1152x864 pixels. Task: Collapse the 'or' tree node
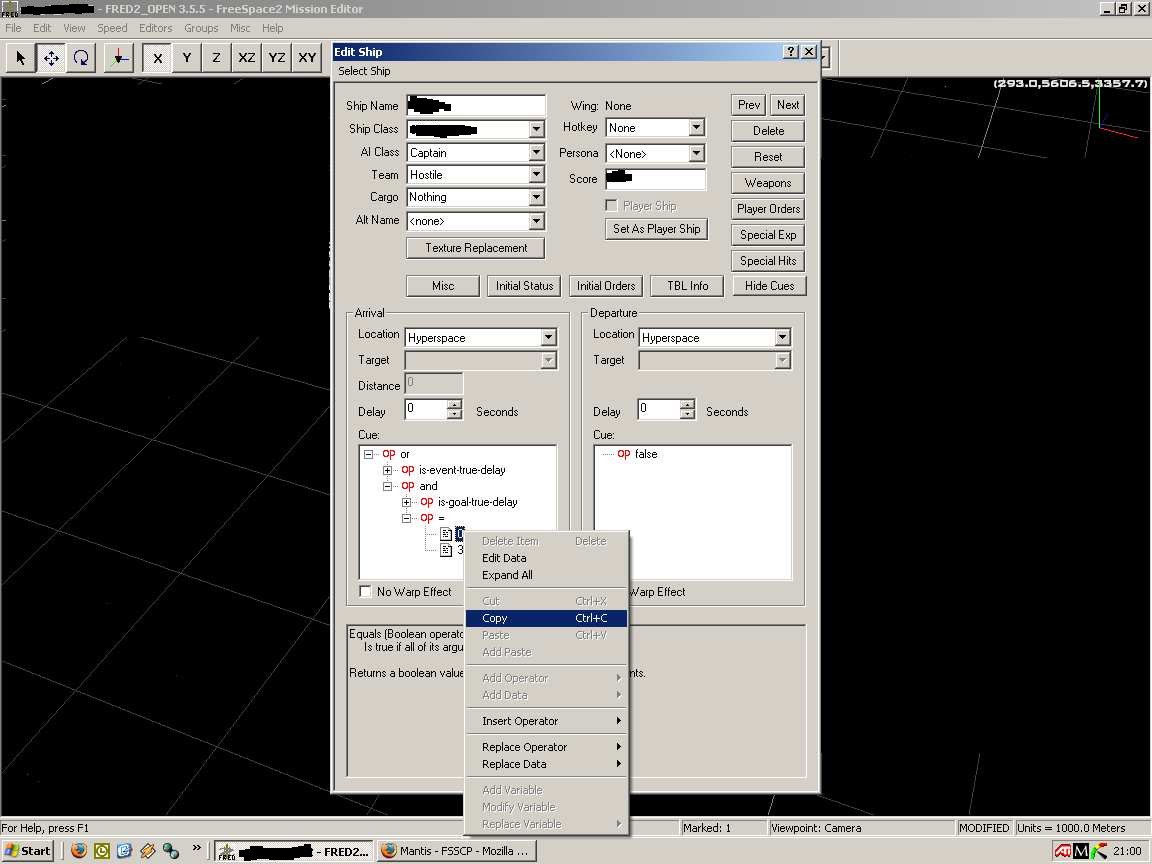coord(369,454)
